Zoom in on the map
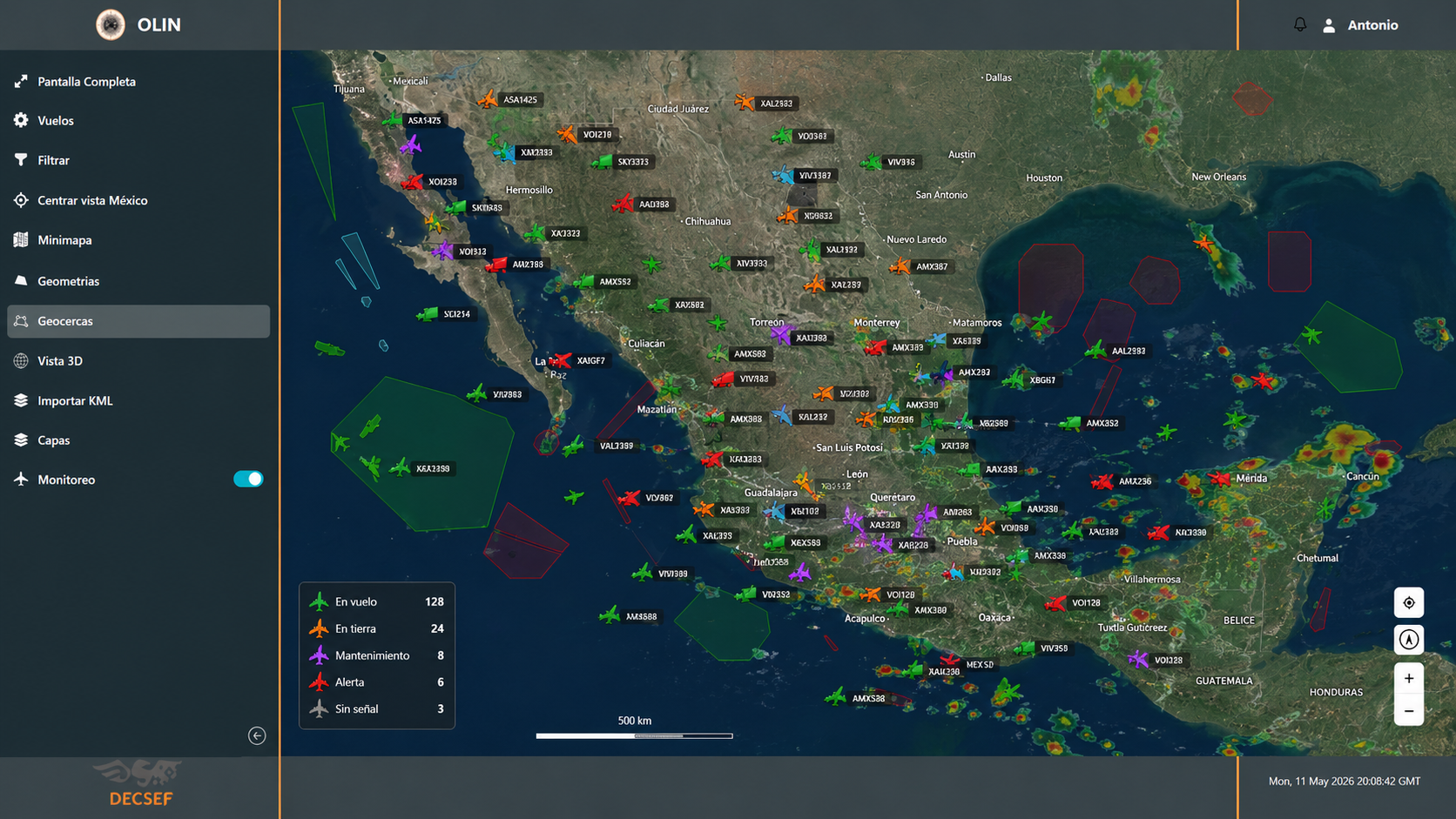Image resolution: width=1456 pixels, height=819 pixels. [1409, 678]
